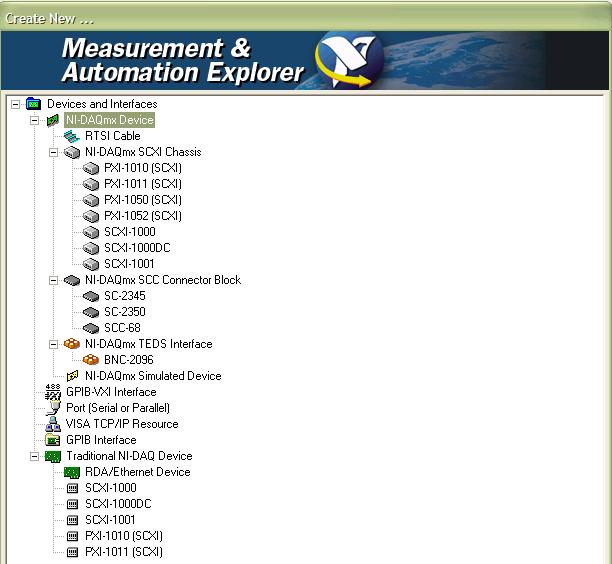The width and height of the screenshot is (612, 564).
Task: Select VISA TCP/IP Resource entry
Action: pyautogui.click(x=122, y=424)
